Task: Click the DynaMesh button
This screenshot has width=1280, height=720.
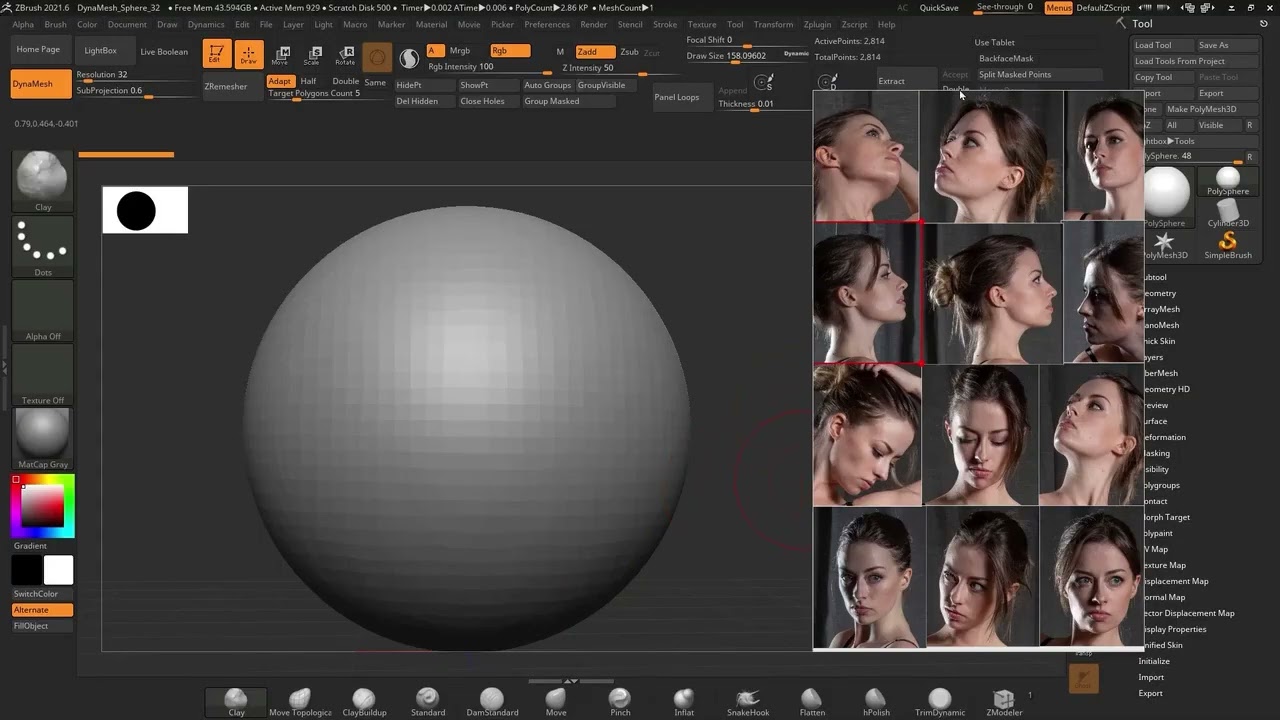Action: (x=41, y=84)
